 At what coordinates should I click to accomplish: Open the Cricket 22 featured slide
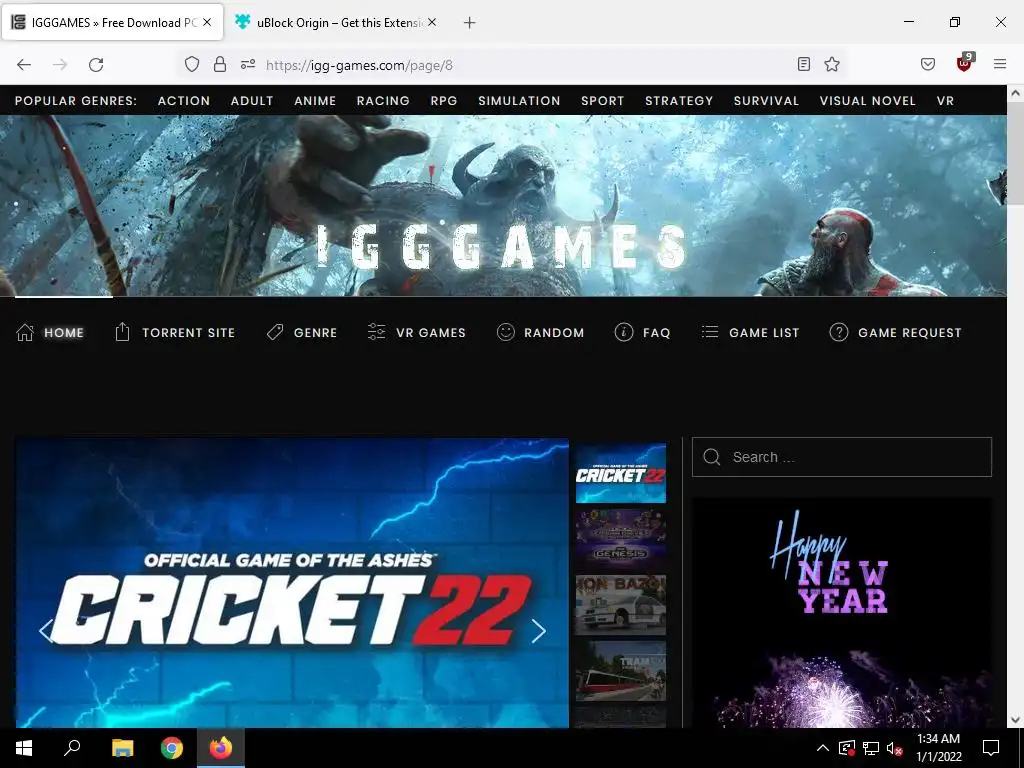tap(292, 583)
